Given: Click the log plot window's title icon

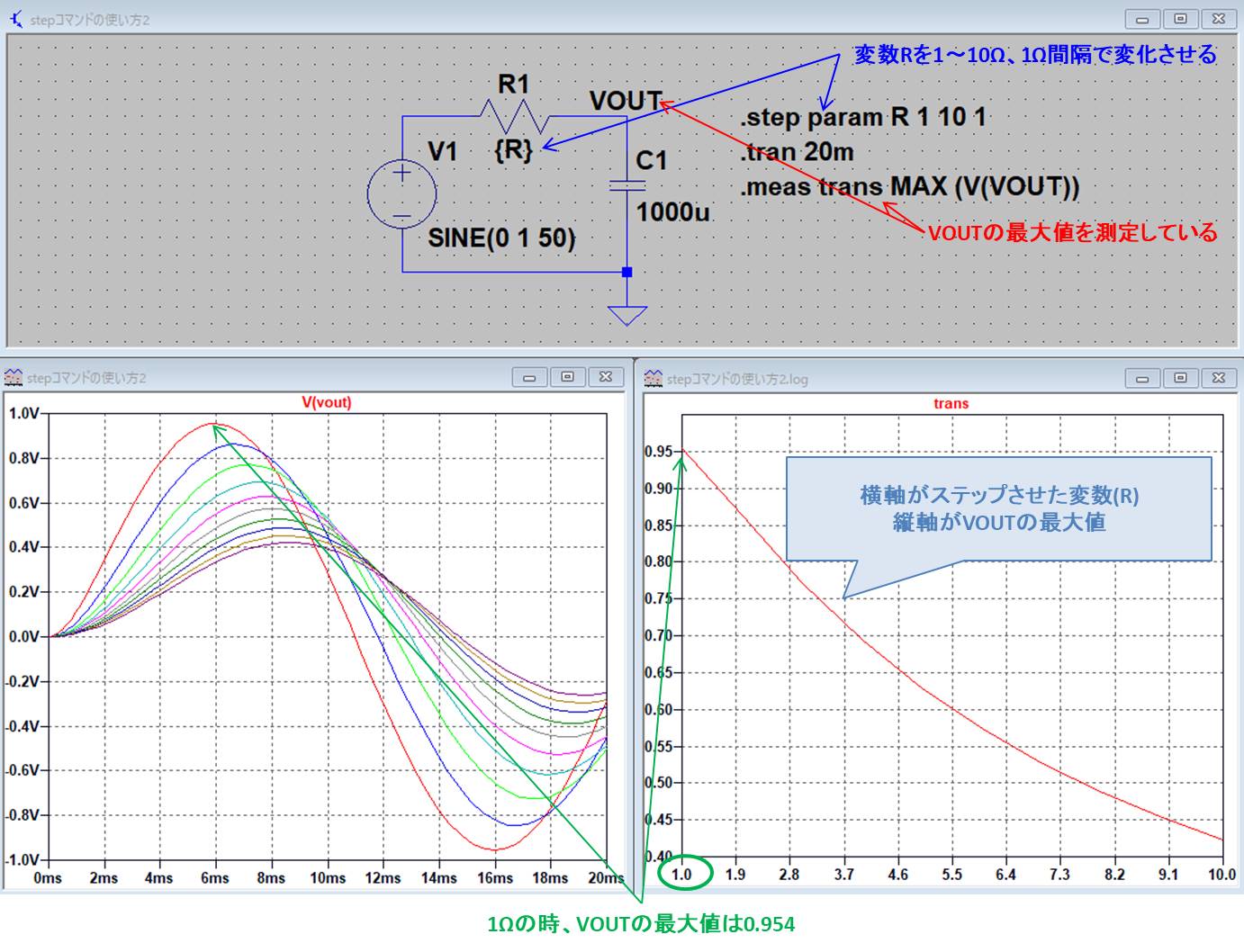Looking at the screenshot, I should tap(654, 379).
